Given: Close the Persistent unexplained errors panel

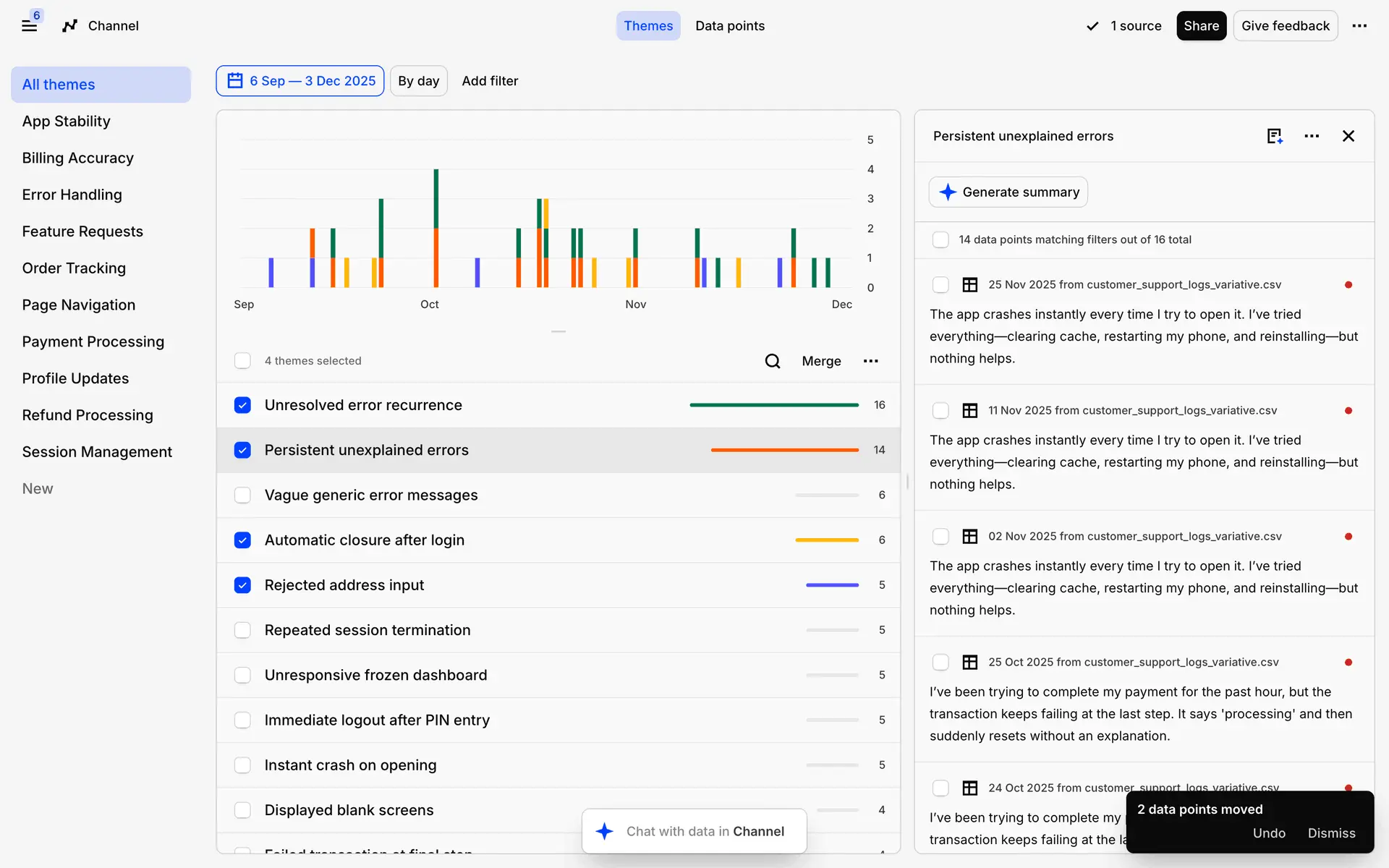Looking at the screenshot, I should click(x=1348, y=136).
